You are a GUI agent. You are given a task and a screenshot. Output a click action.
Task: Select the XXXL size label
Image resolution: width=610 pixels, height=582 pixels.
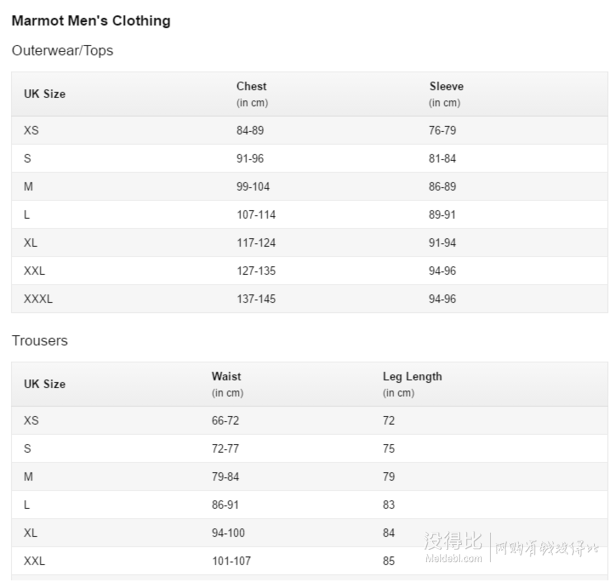tap(38, 299)
